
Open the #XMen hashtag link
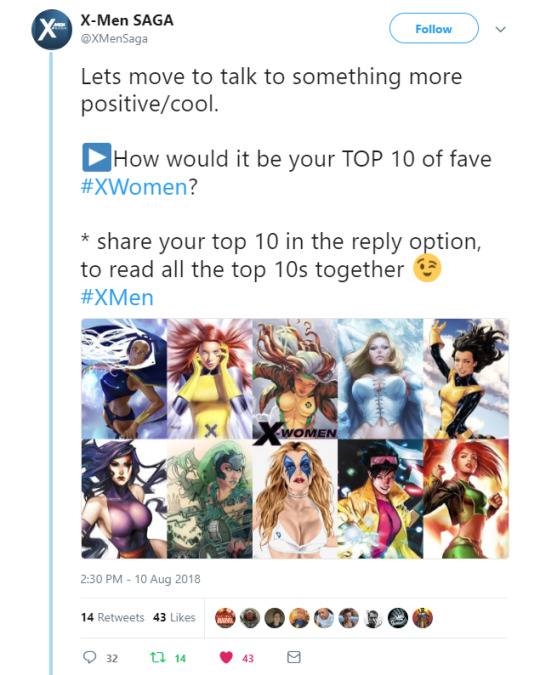pyautogui.click(x=117, y=297)
